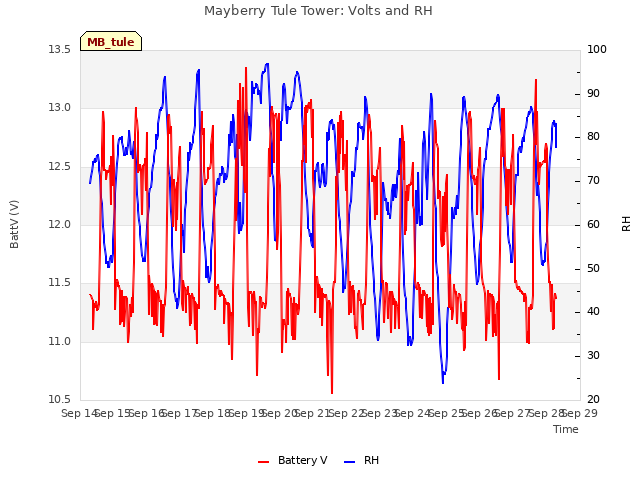Screen dimensions: 640x480
Task: Click the blue RH legend swatch
Action: tap(350, 462)
